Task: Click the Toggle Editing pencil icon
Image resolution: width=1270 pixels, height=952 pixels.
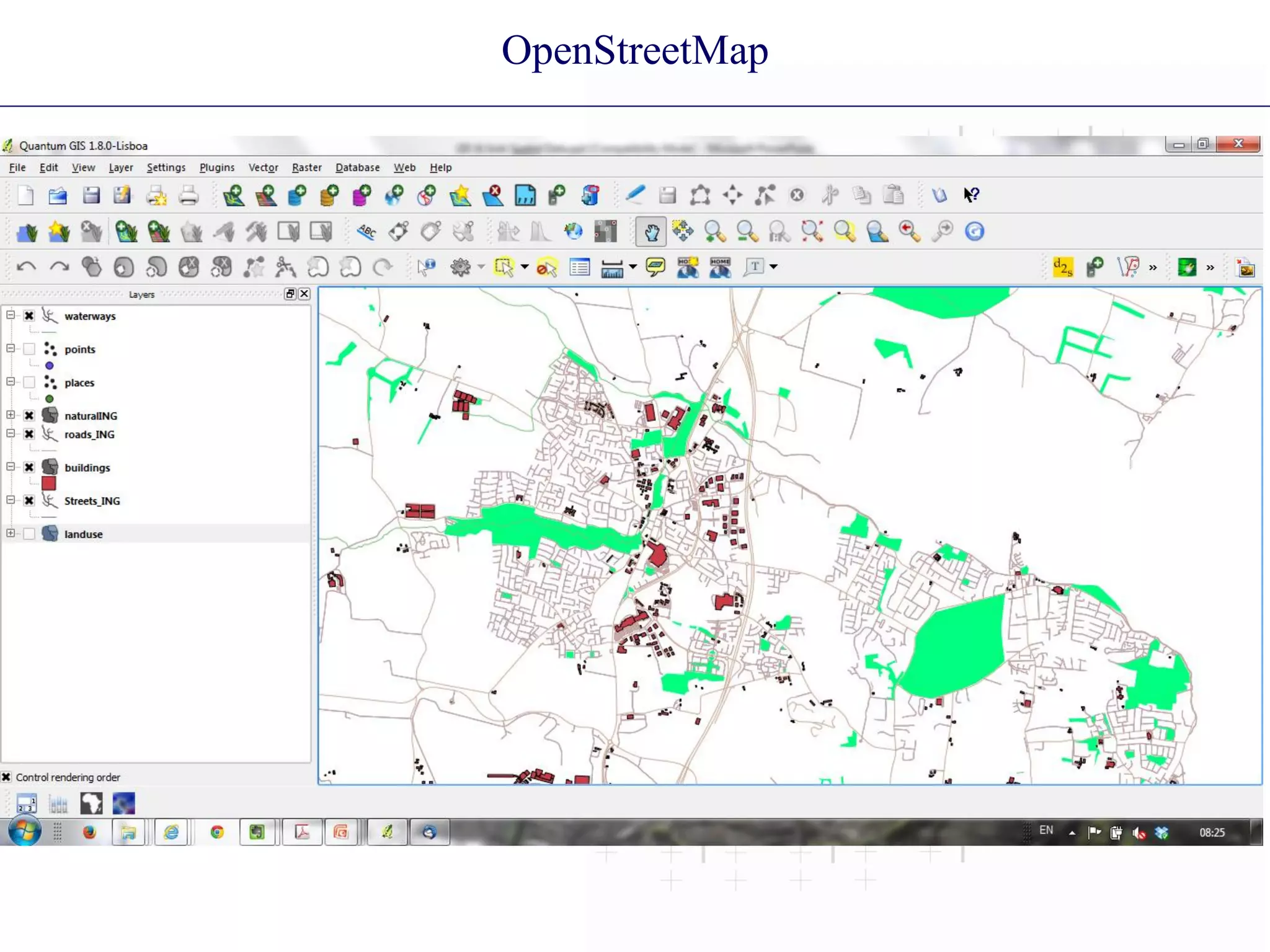Action: (x=635, y=195)
